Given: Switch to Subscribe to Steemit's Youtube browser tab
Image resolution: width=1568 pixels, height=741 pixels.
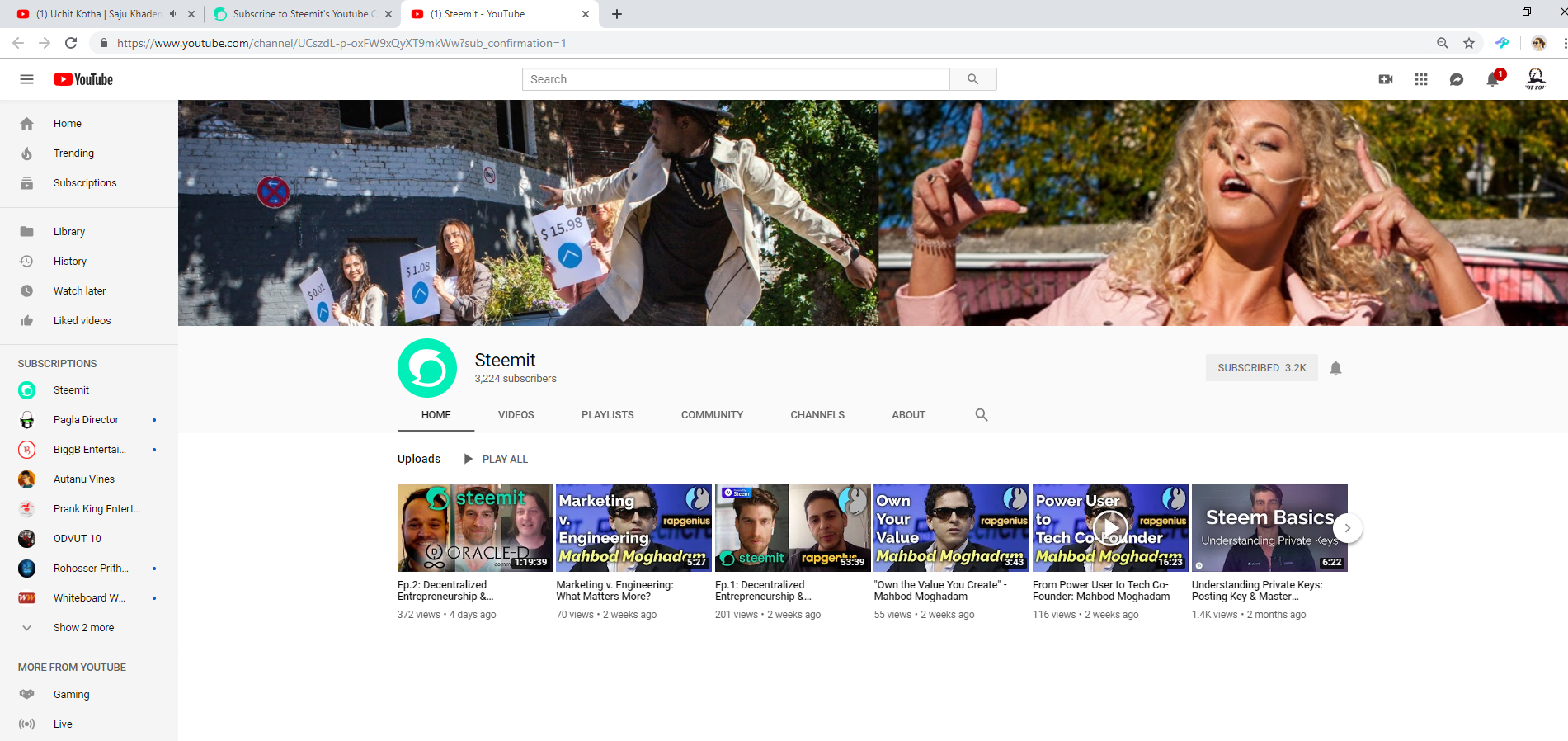Looking at the screenshot, I should point(302,14).
